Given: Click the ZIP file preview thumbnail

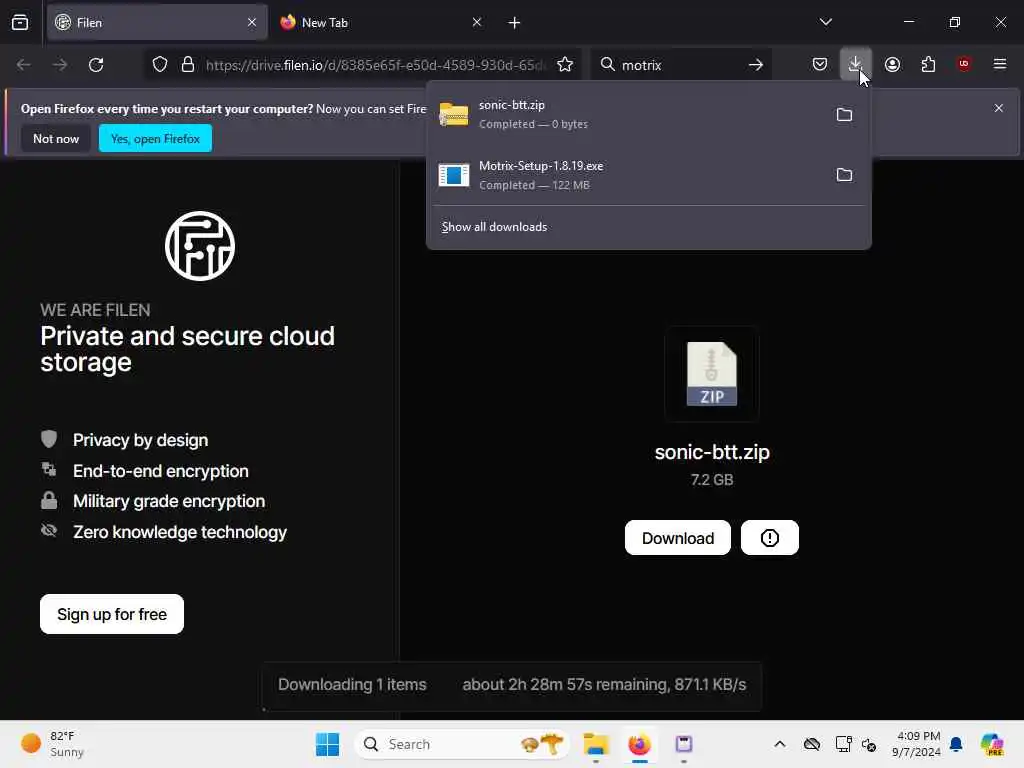Looking at the screenshot, I should [x=712, y=374].
